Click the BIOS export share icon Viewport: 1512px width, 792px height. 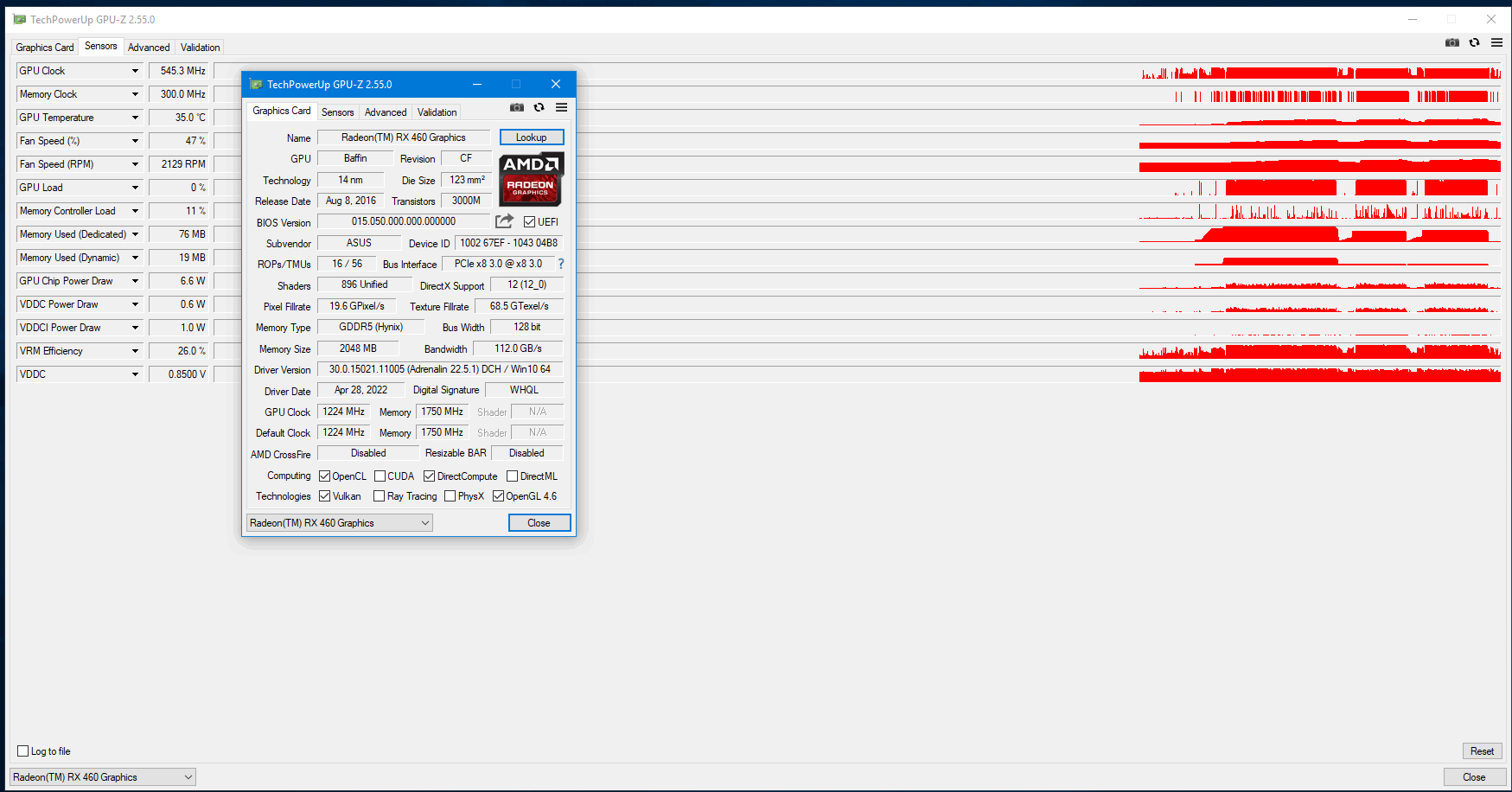pyautogui.click(x=505, y=221)
